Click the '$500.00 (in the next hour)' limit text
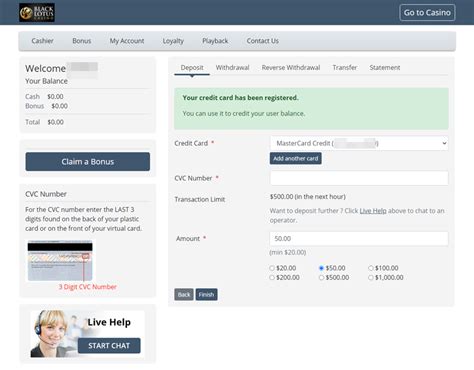Viewport: 474px width, 370px height. pyautogui.click(x=308, y=197)
